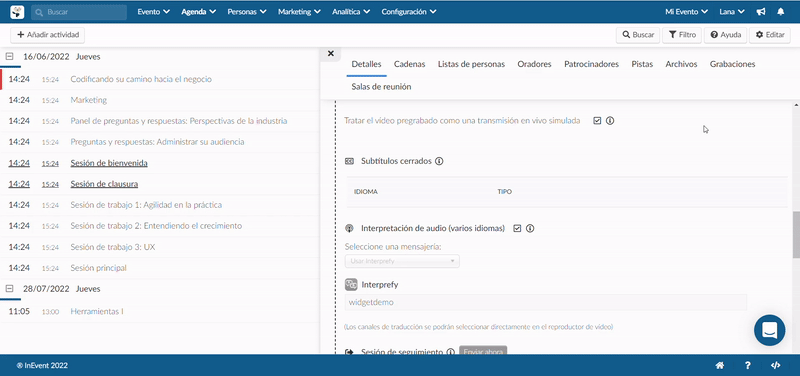Open the Agenda menu

pyautogui.click(x=198, y=12)
